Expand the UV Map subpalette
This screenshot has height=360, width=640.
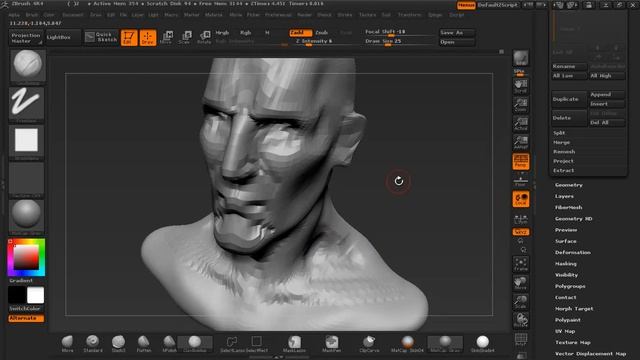[x=565, y=331]
